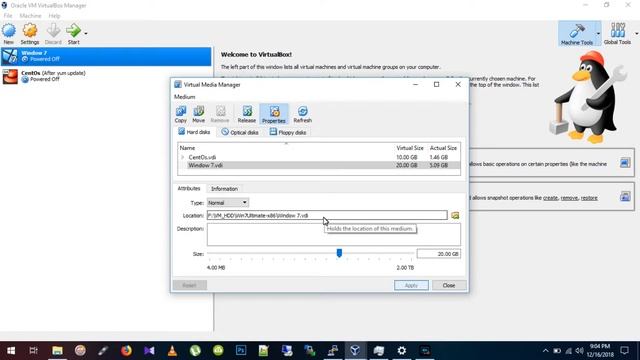Open the Windows Start menu
The width and height of the screenshot is (640, 360).
tap(11, 351)
